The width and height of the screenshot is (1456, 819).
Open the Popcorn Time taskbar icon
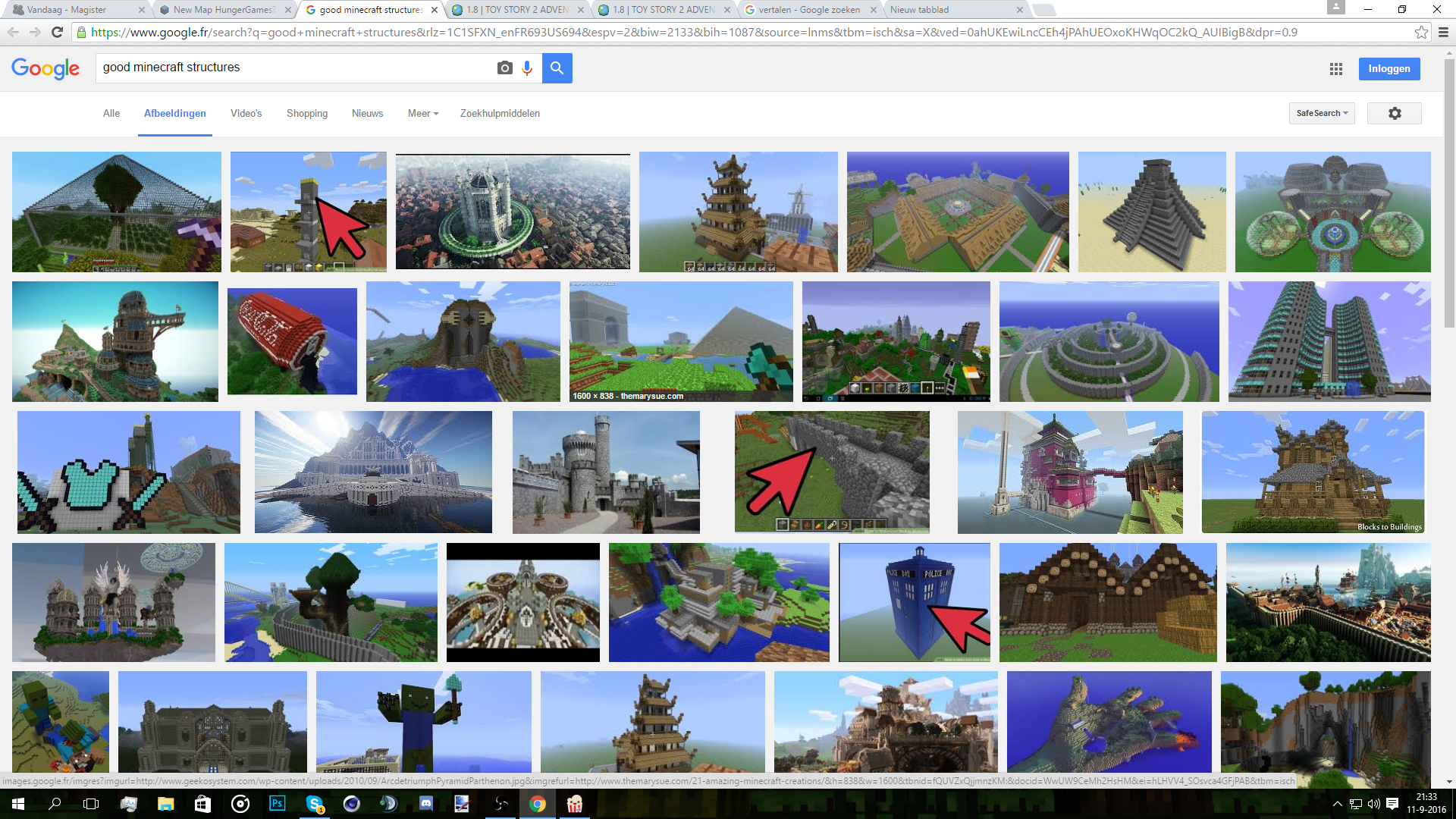coord(575,804)
